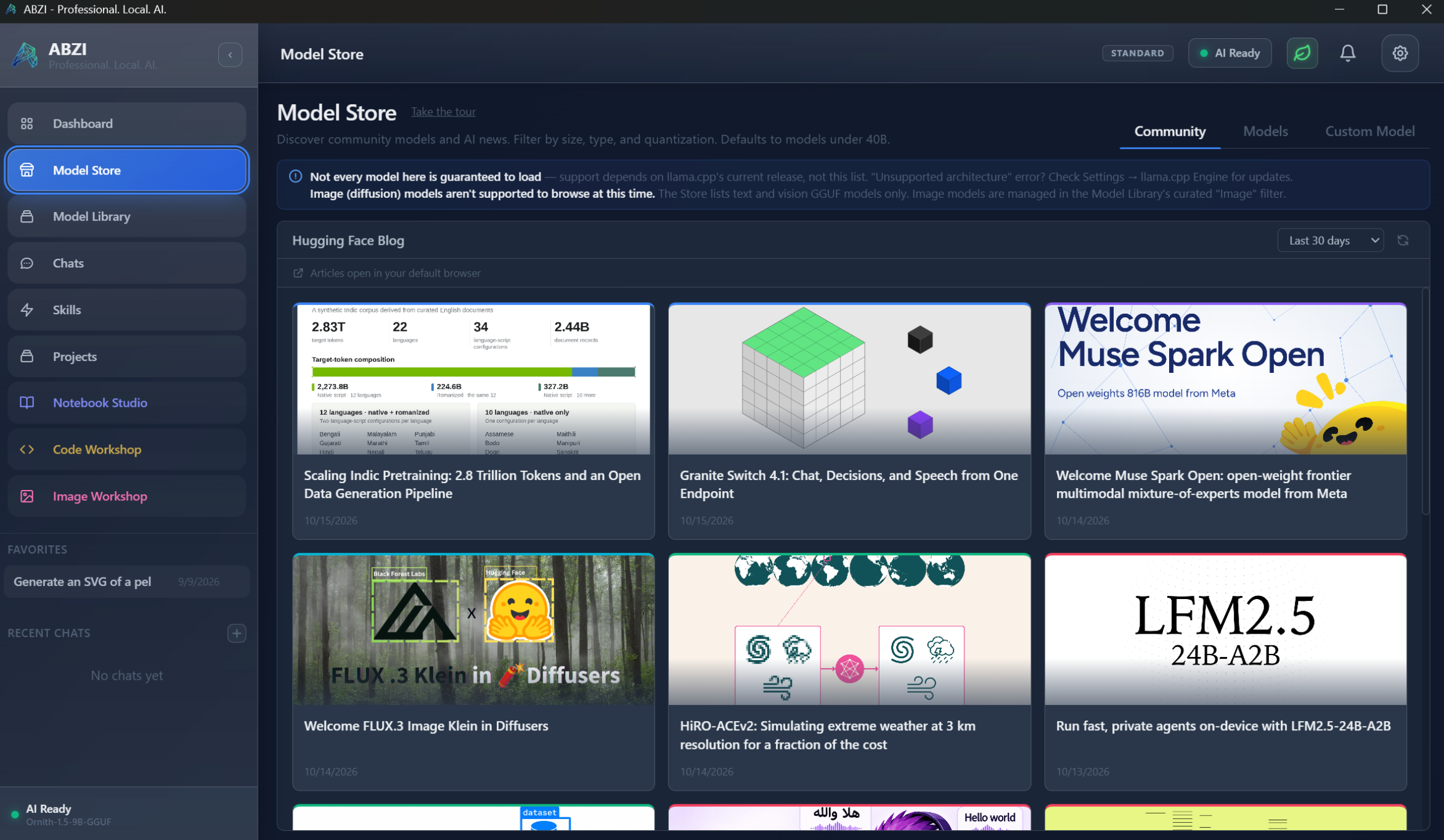The width and height of the screenshot is (1444, 840).
Task: Click the RECENT CHATS heading
Action: tap(49, 633)
